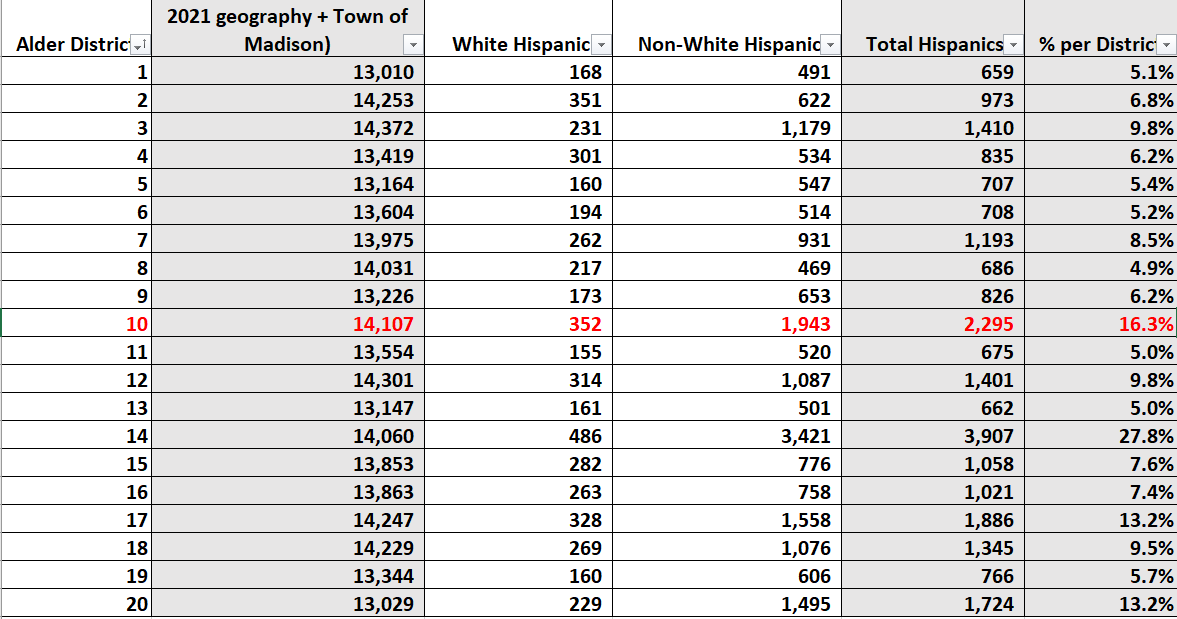Image resolution: width=1177 pixels, height=619 pixels.
Task: Select the Total Hispanics header cell
Action: [x=933, y=29]
